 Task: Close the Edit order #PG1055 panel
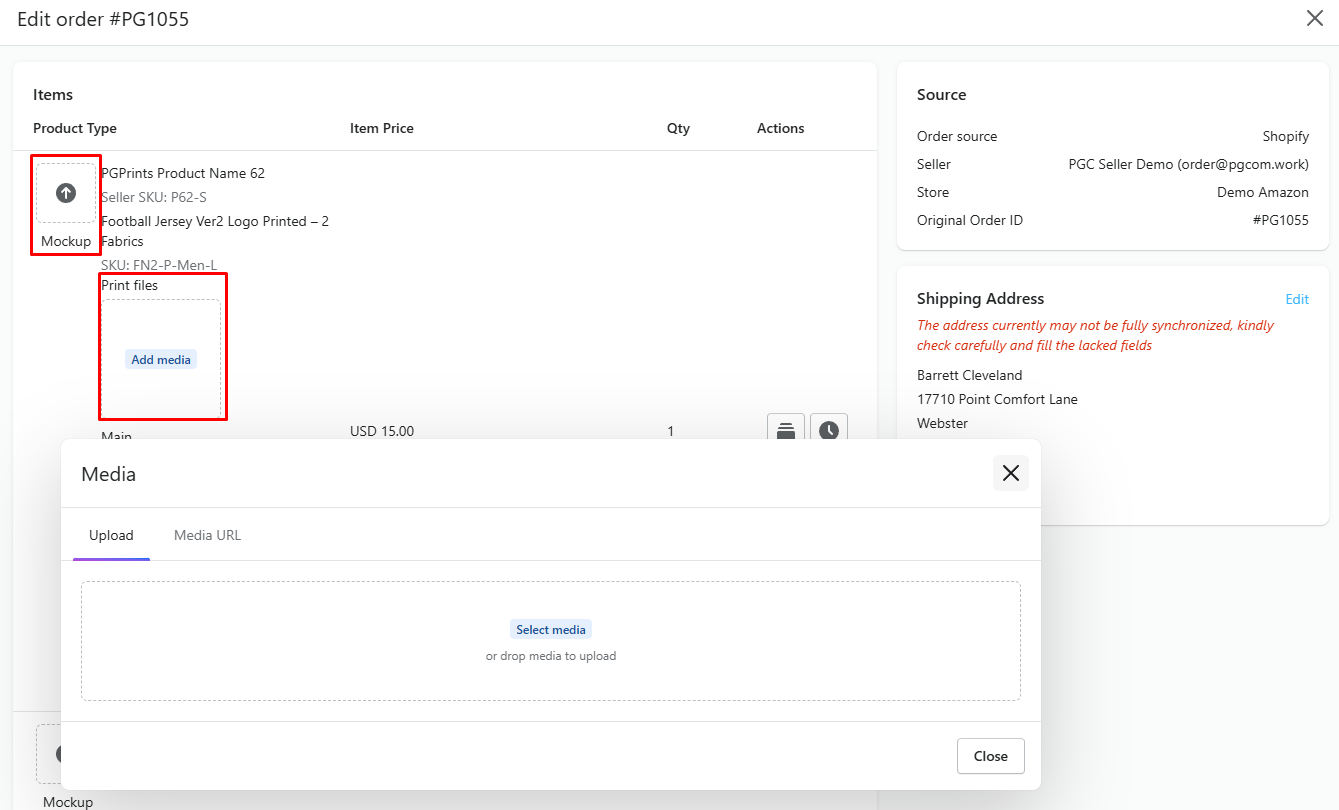pos(1315,18)
